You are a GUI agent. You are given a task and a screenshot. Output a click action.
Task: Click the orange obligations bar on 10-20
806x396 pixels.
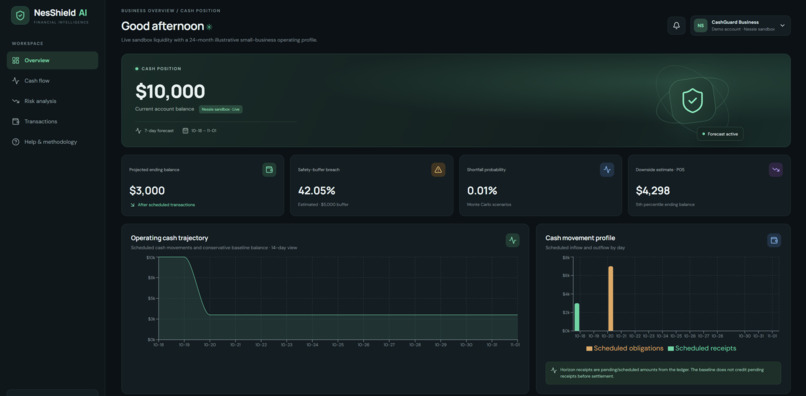click(611, 299)
